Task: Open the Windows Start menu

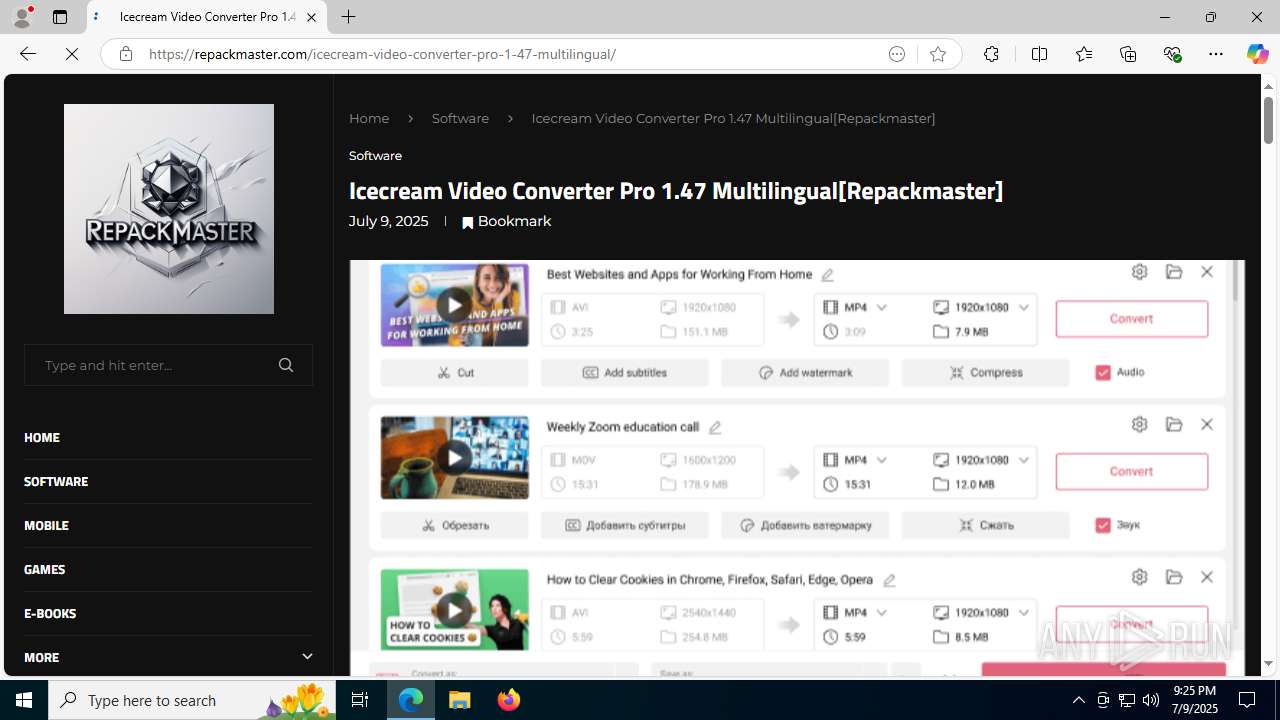Action: [24, 700]
